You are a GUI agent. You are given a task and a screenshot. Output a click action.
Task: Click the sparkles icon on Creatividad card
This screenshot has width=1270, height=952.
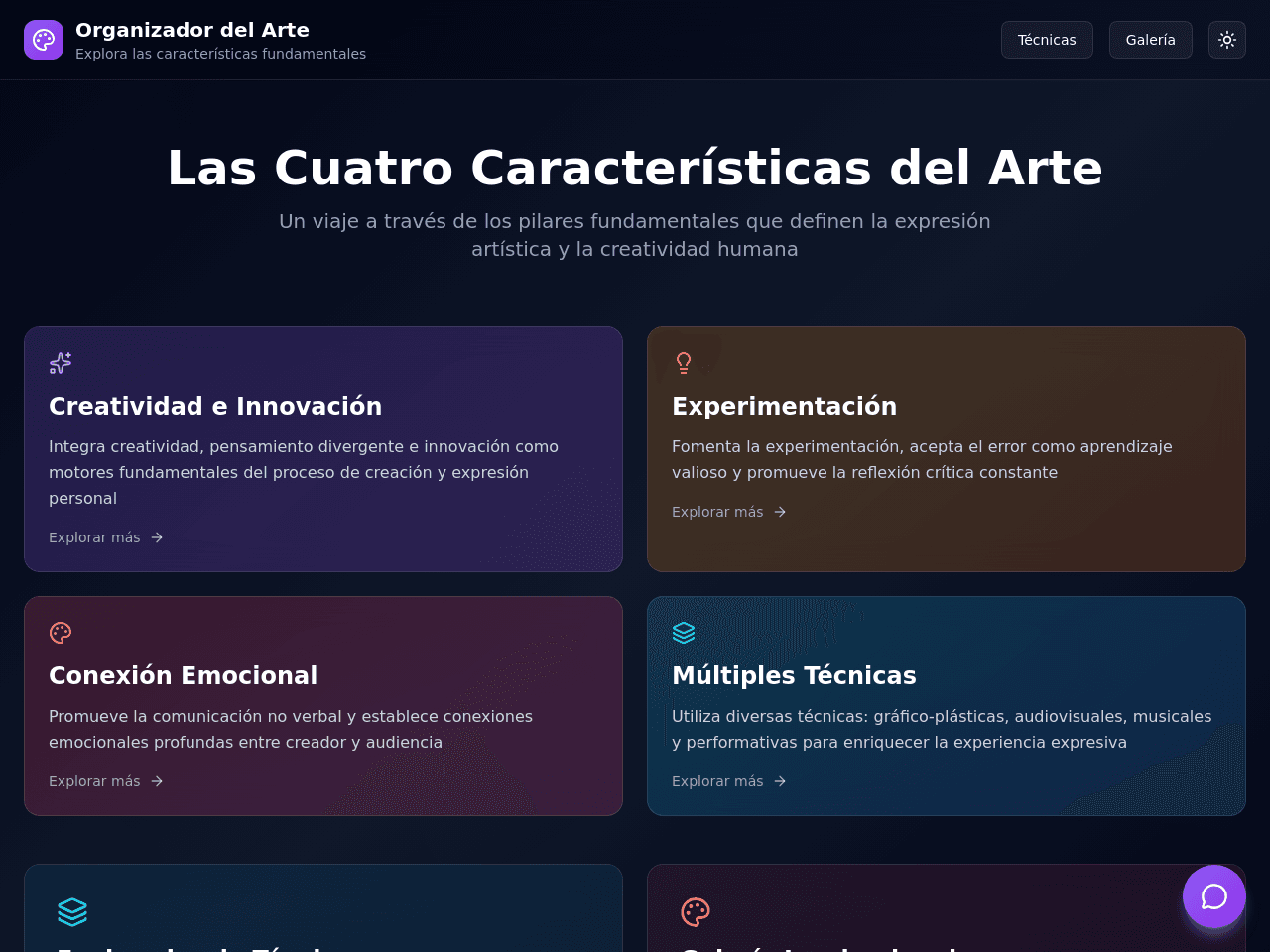point(61,363)
